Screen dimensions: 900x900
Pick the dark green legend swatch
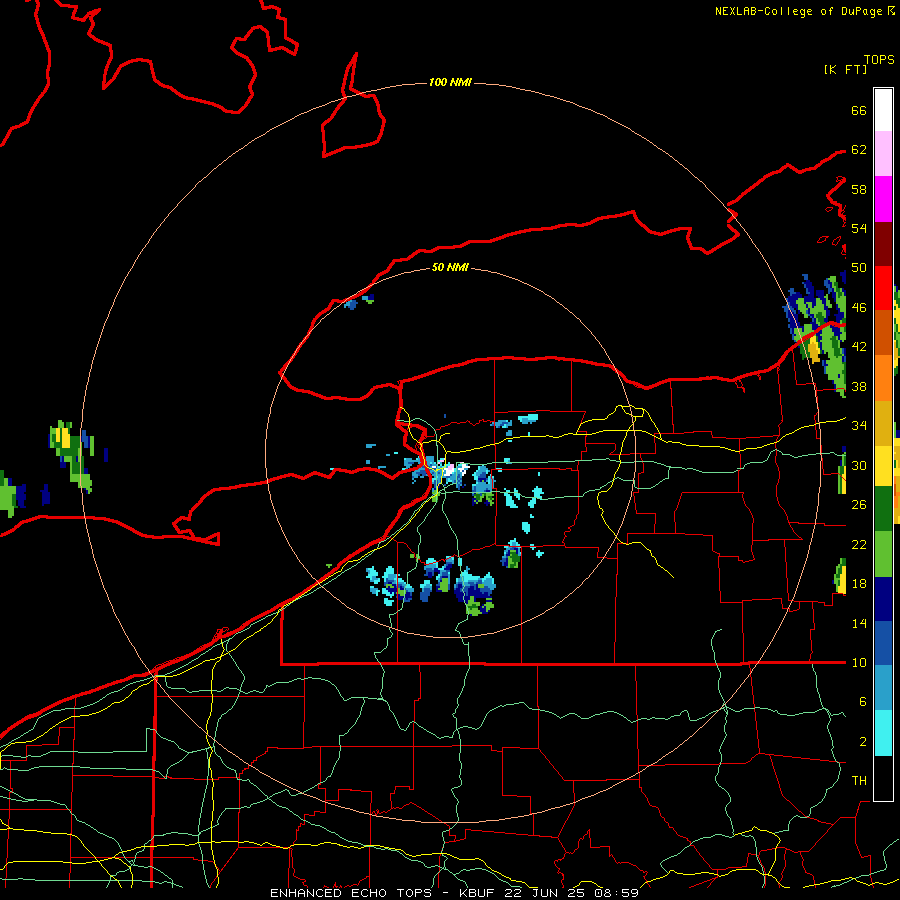point(883,509)
